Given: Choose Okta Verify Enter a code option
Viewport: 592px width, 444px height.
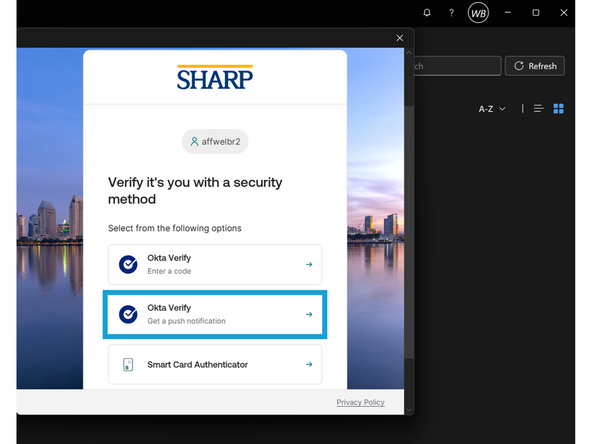Looking at the screenshot, I should [x=215, y=264].
